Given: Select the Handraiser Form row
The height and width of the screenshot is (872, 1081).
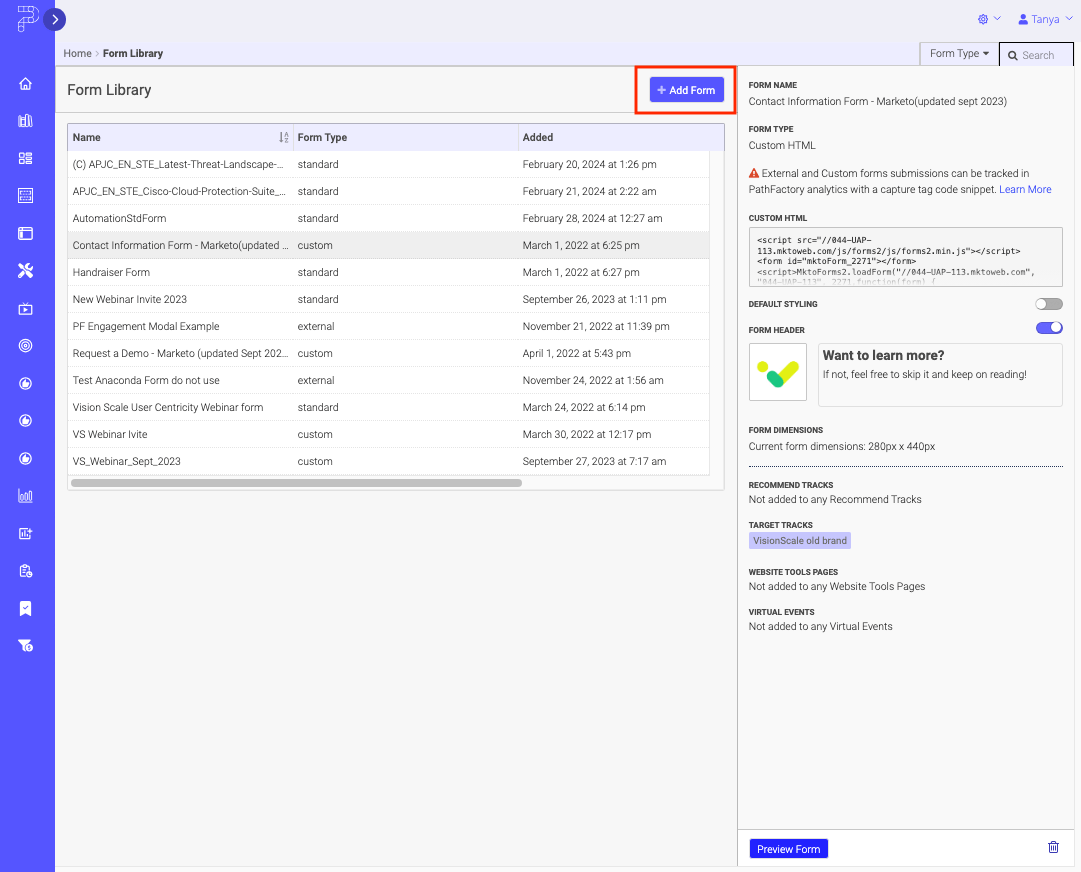Looking at the screenshot, I should click(x=388, y=272).
